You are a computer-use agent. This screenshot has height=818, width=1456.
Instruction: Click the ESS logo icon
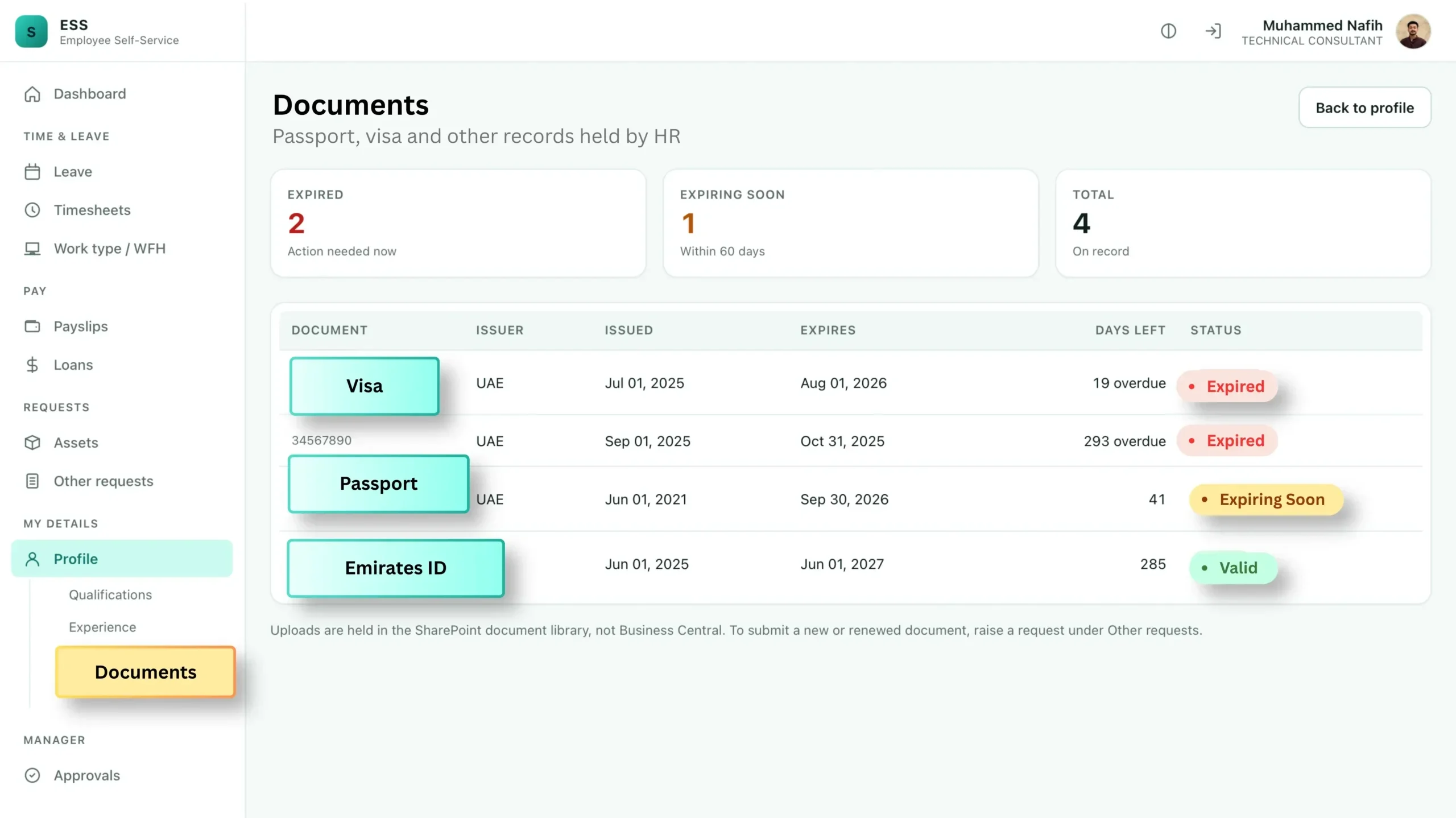(x=31, y=31)
